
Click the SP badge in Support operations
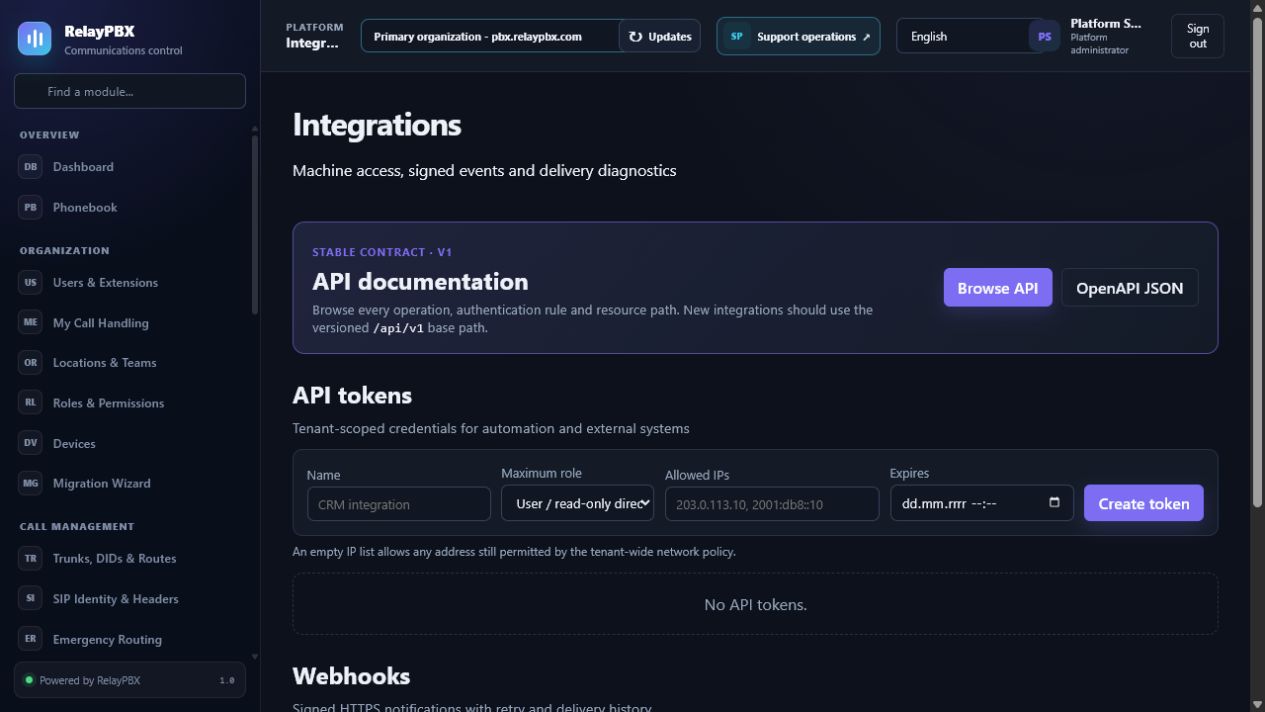737,36
